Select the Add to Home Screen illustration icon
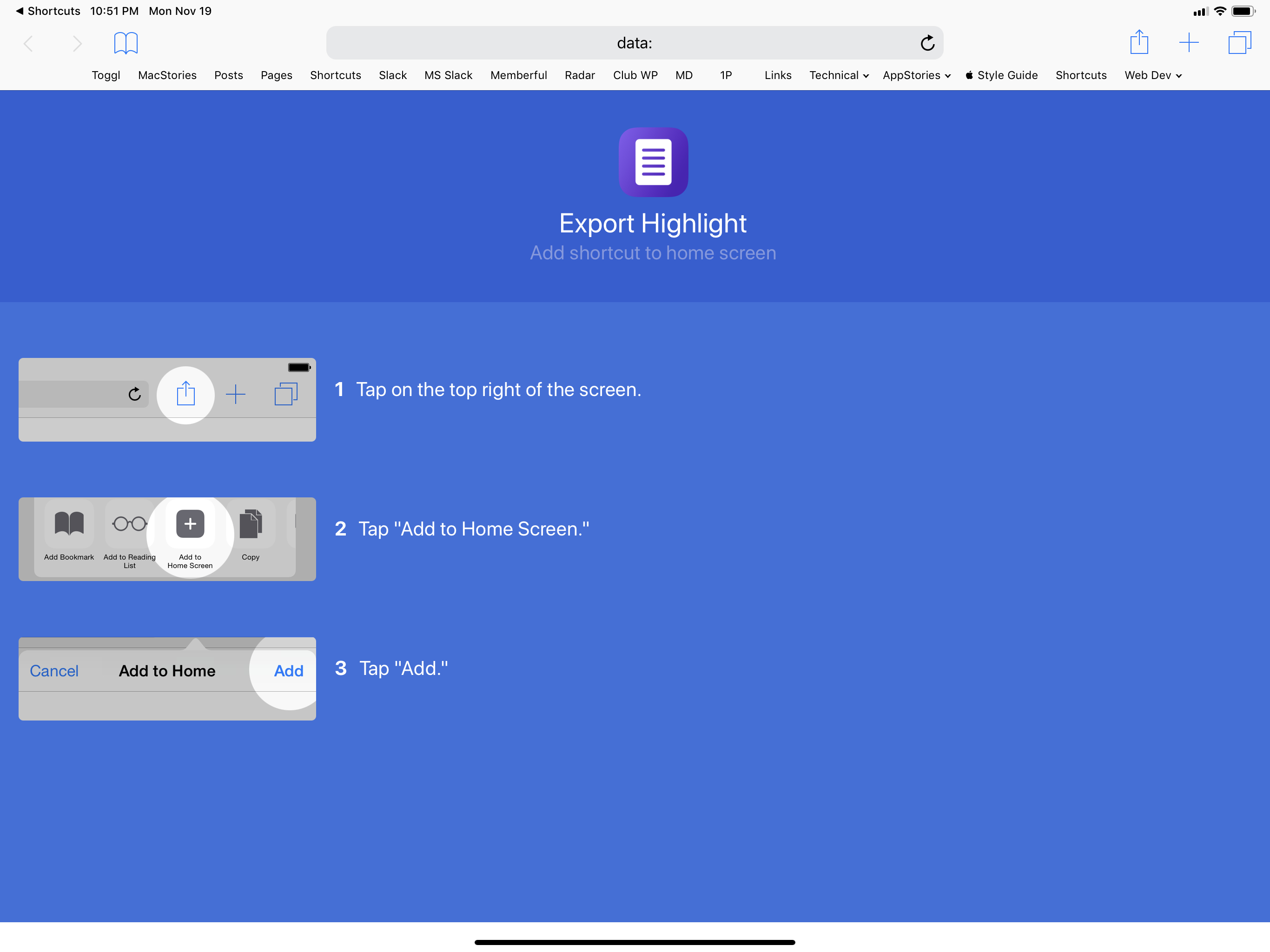1270x952 pixels. click(x=190, y=523)
